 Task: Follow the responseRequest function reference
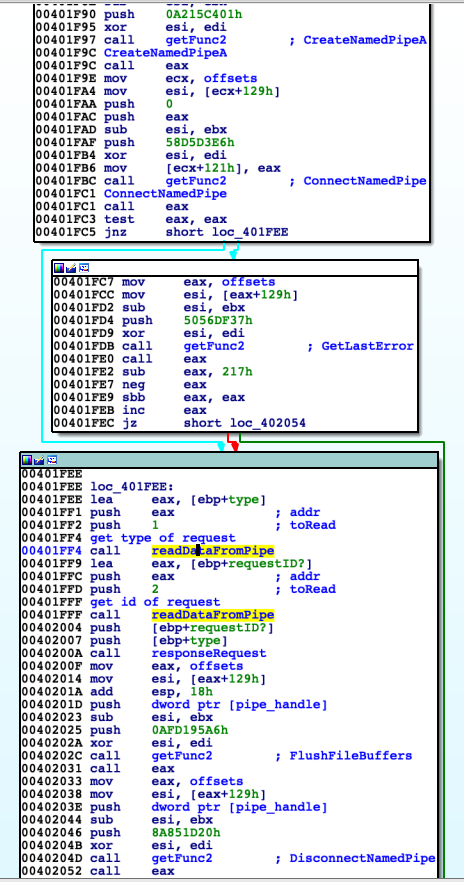tap(209, 653)
